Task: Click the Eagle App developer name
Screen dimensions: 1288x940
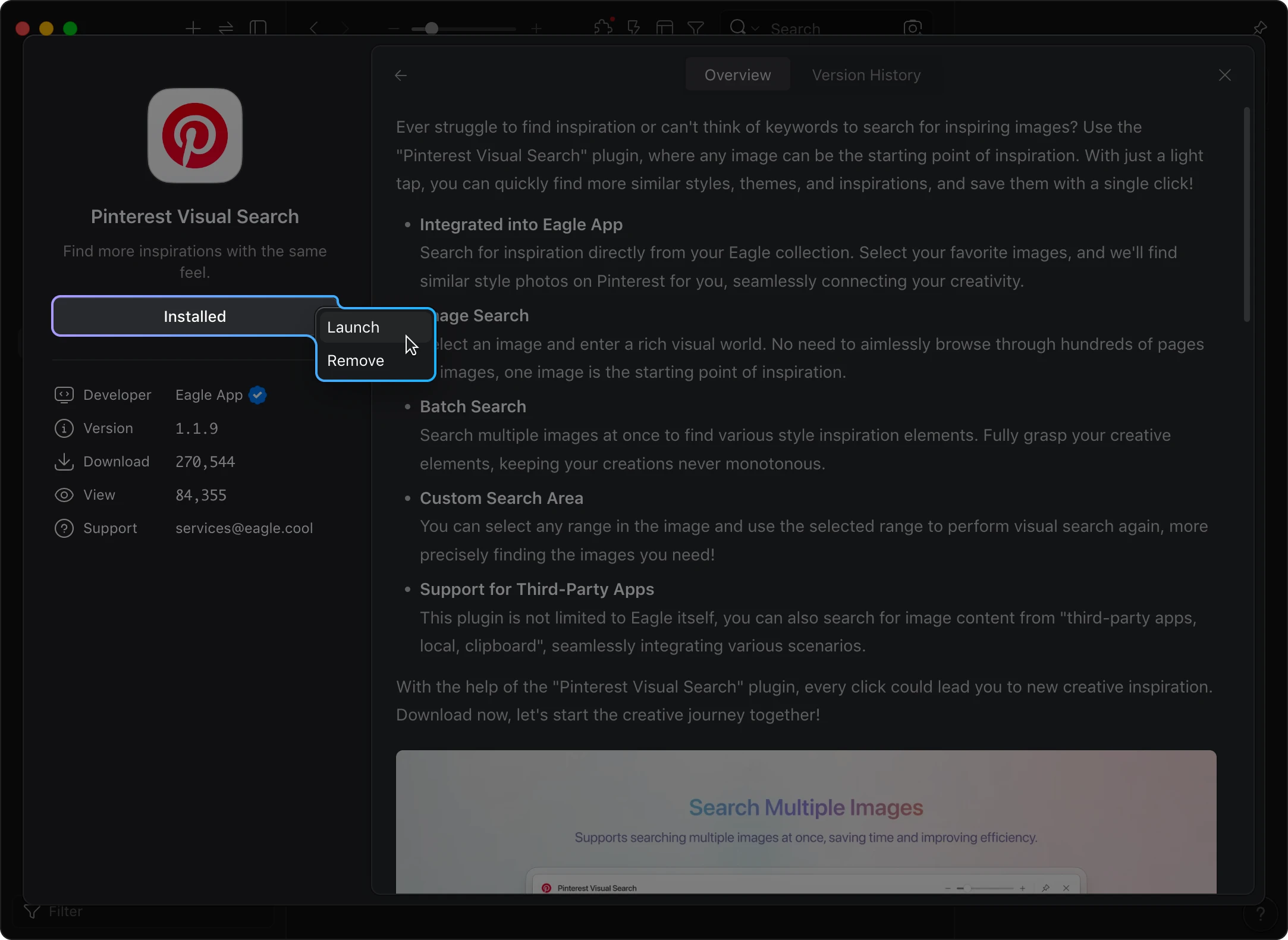Action: (209, 395)
